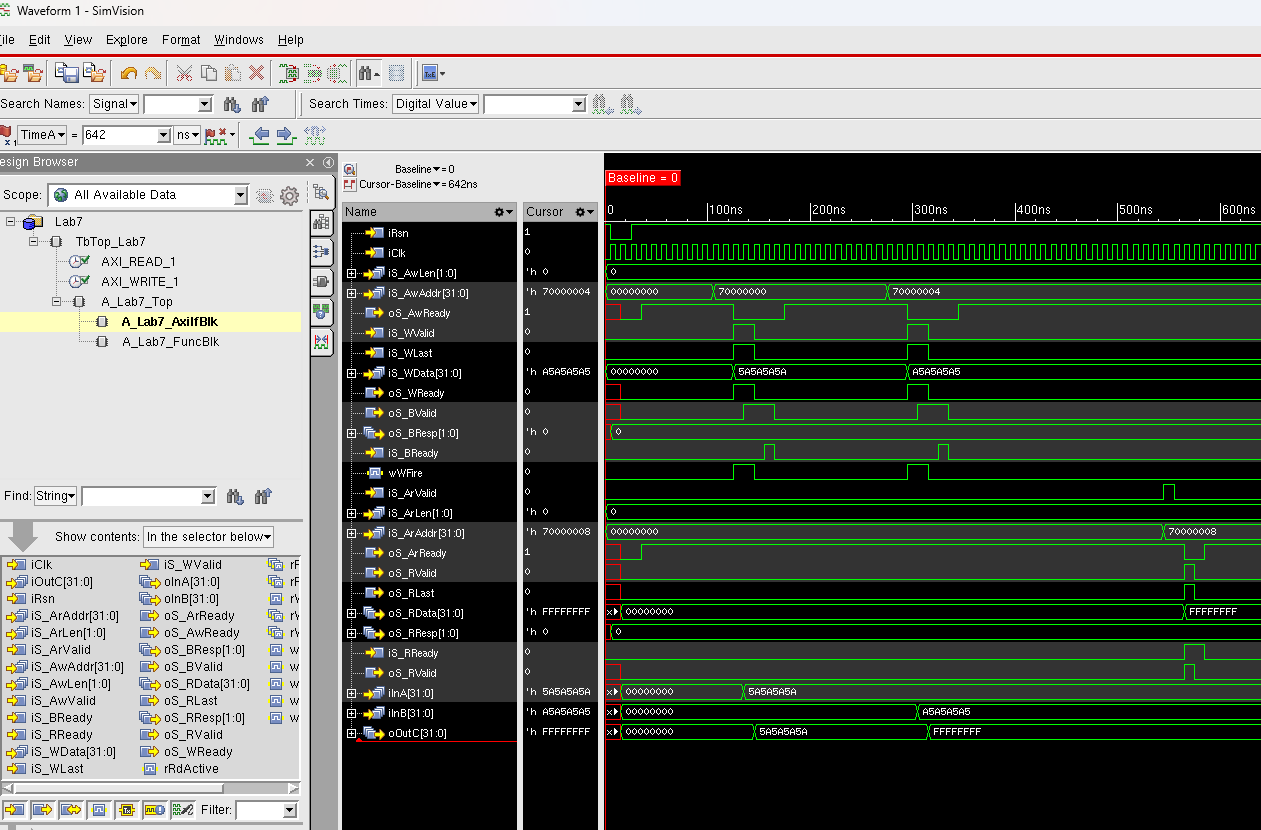Click the red X Delete icon

[257, 73]
